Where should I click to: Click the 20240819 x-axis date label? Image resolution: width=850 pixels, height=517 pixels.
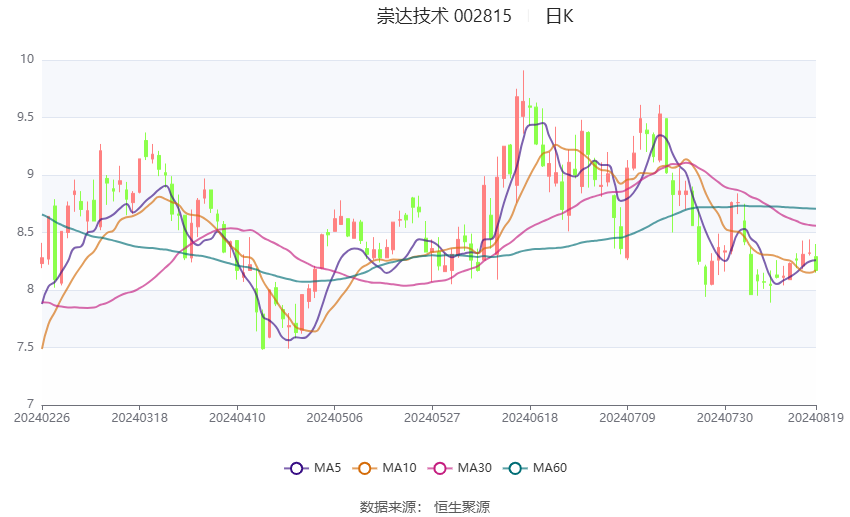click(x=816, y=418)
